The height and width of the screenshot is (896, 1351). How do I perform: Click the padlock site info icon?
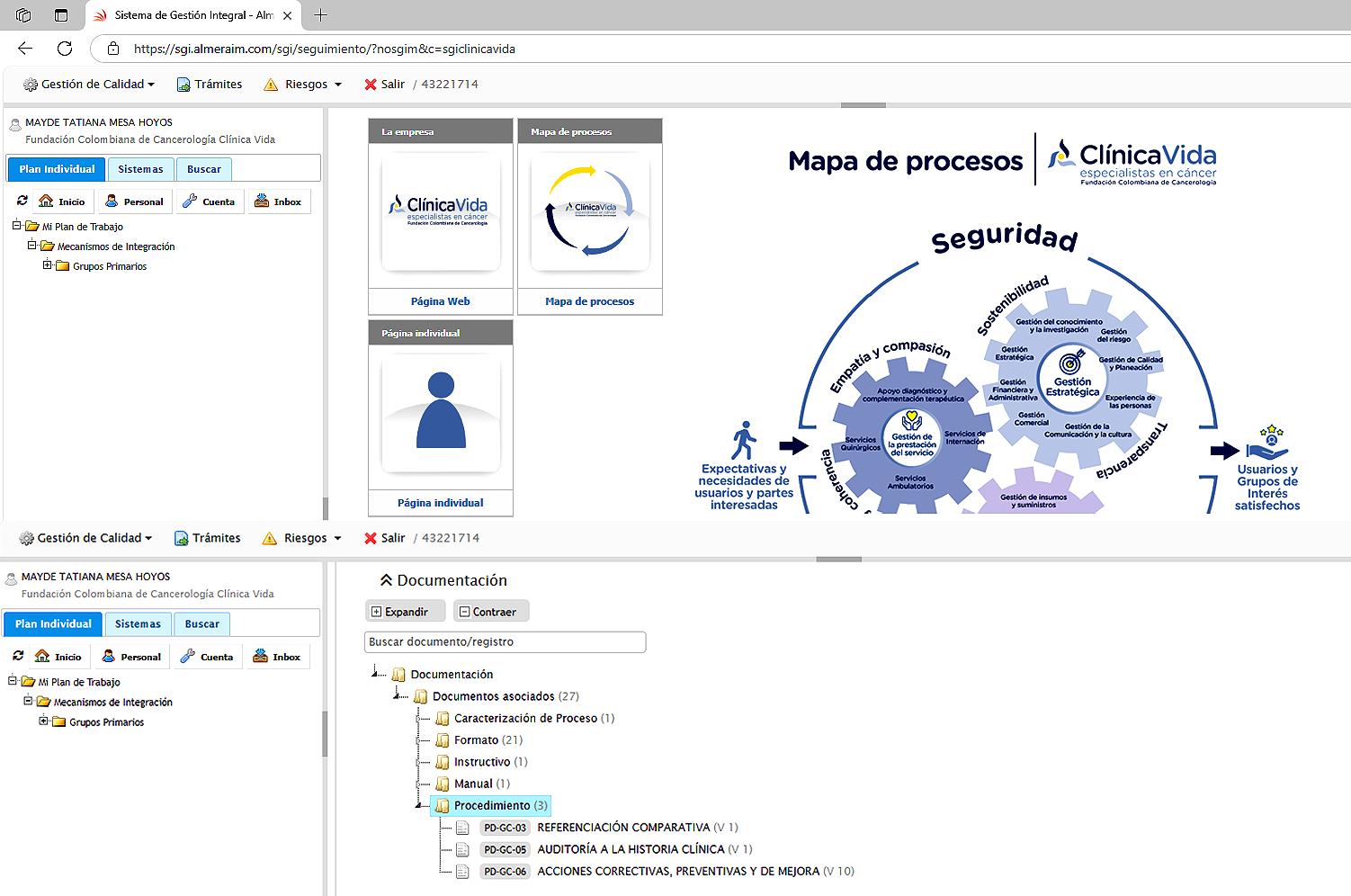[112, 49]
